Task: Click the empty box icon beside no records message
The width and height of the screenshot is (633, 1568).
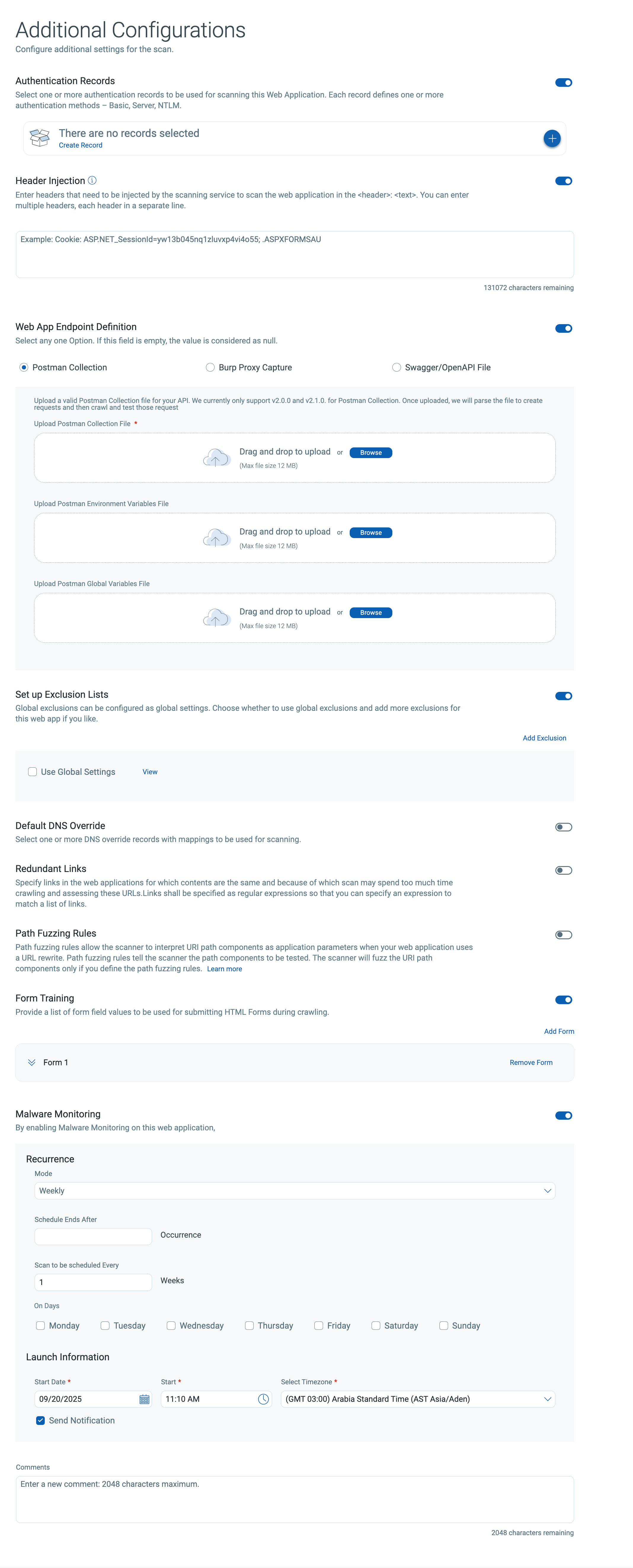Action: tap(40, 138)
